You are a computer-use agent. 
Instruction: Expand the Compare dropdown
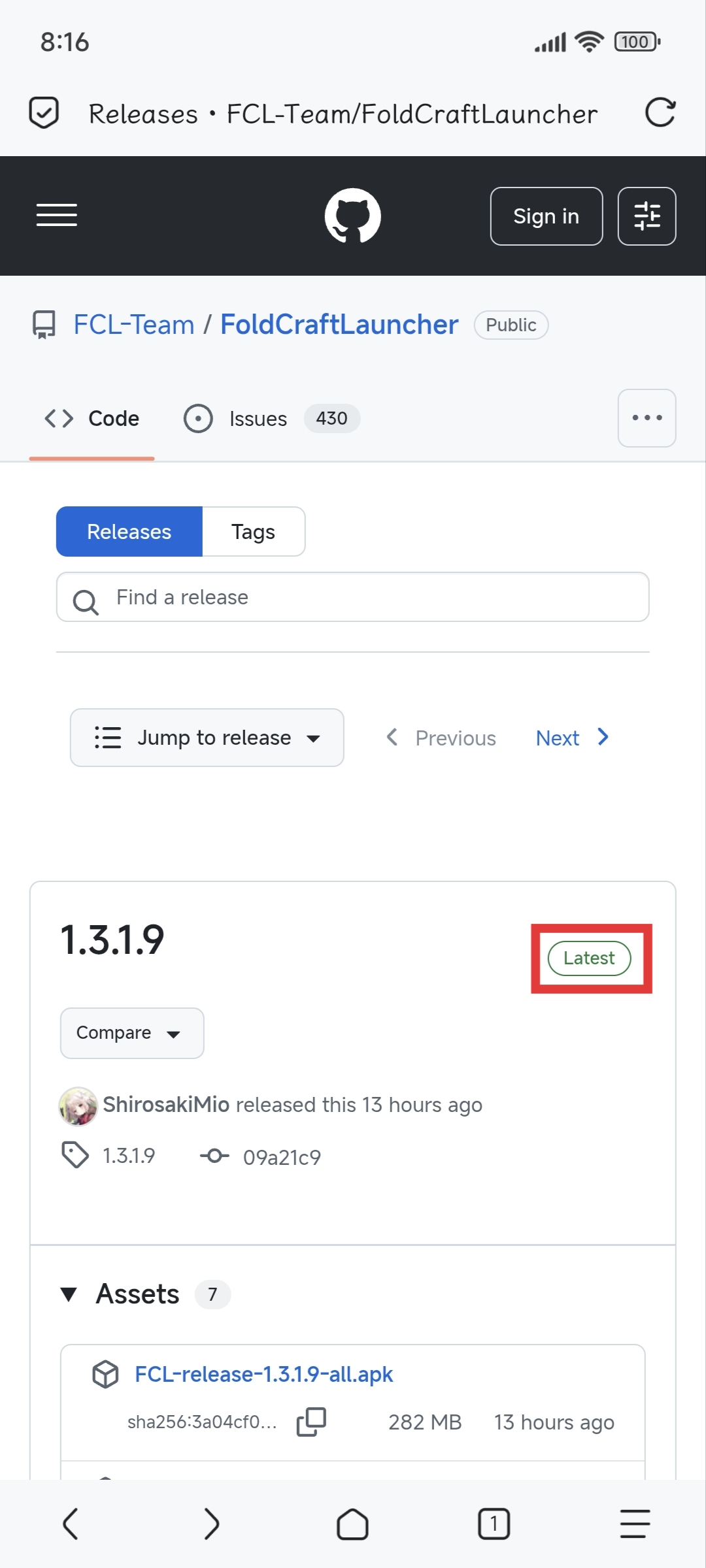(x=132, y=1033)
